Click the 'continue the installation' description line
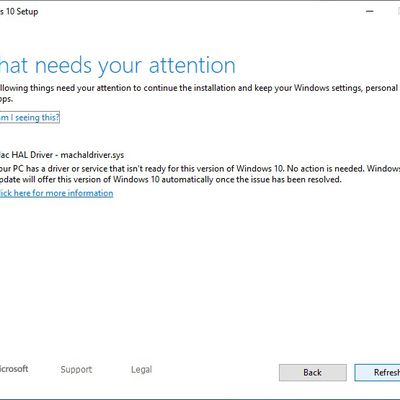Screen dimensions: 400x400 tap(200, 93)
